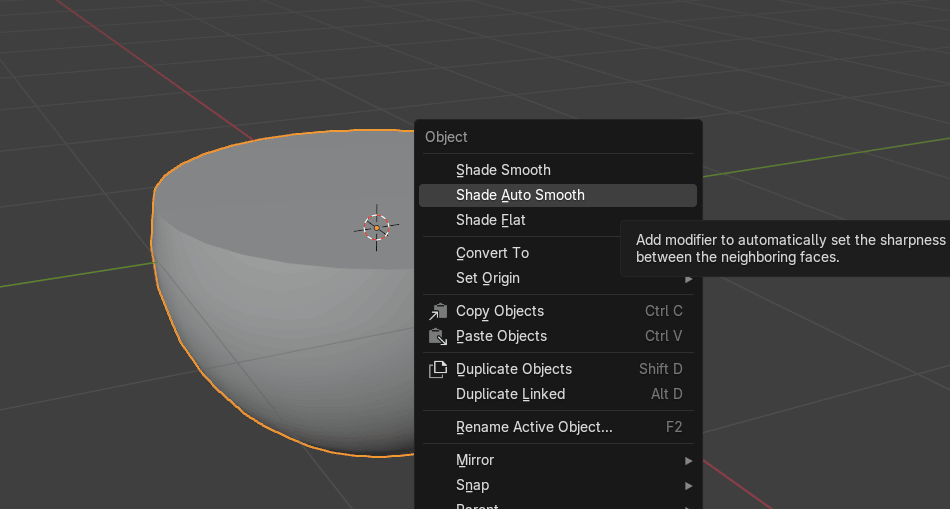Click the Paste Objects clipboard icon

coord(438,336)
